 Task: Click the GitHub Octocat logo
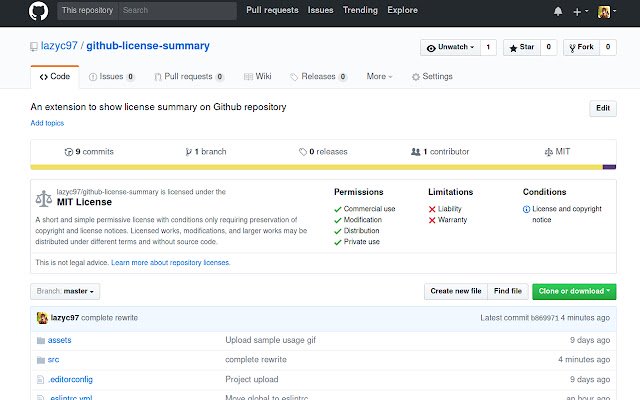pos(38,11)
